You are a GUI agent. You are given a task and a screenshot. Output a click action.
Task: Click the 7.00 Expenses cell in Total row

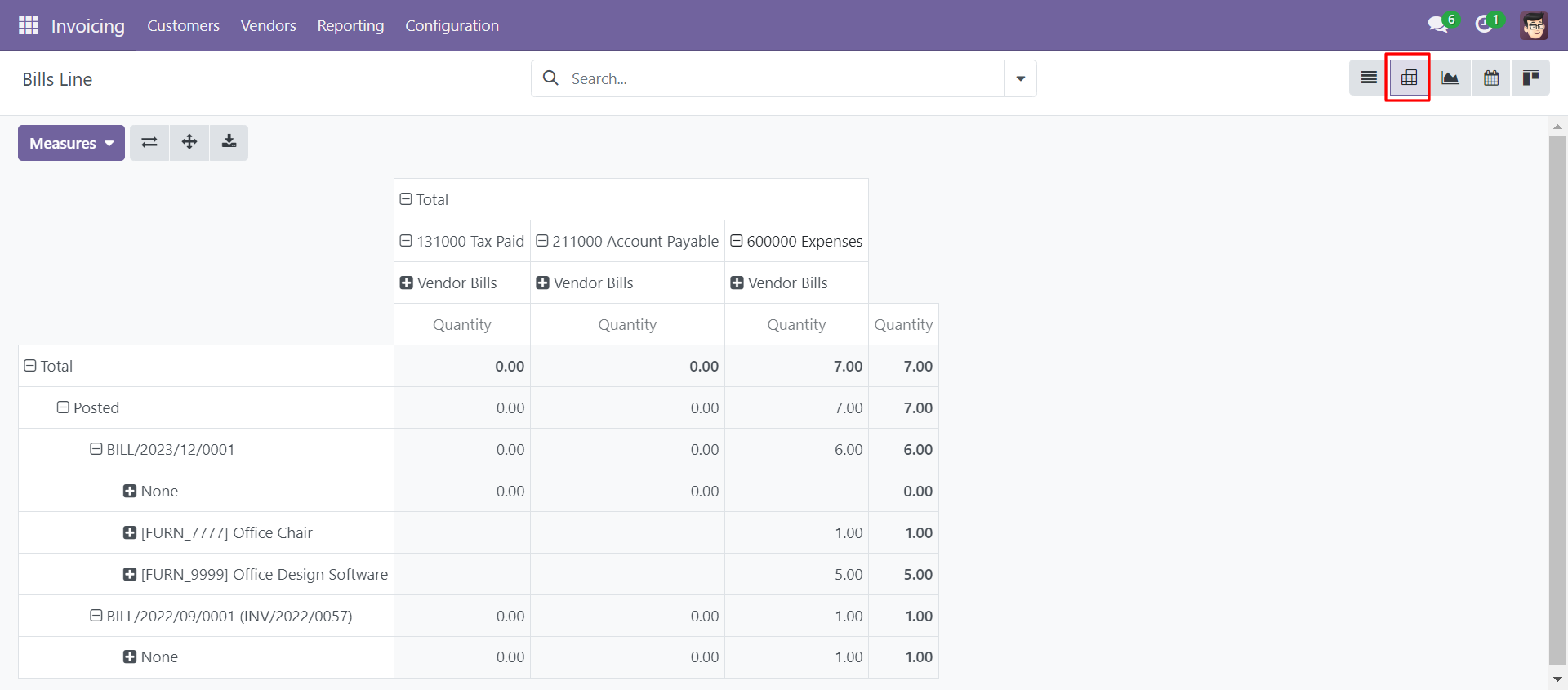click(x=796, y=366)
